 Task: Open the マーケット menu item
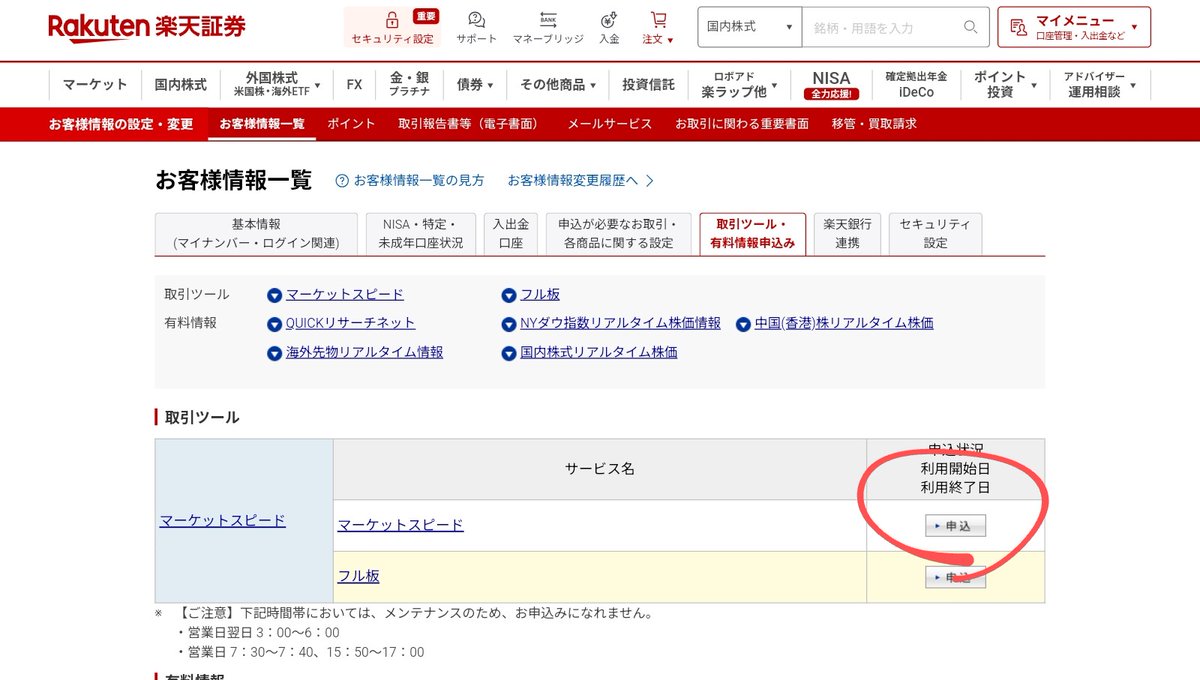coord(95,84)
